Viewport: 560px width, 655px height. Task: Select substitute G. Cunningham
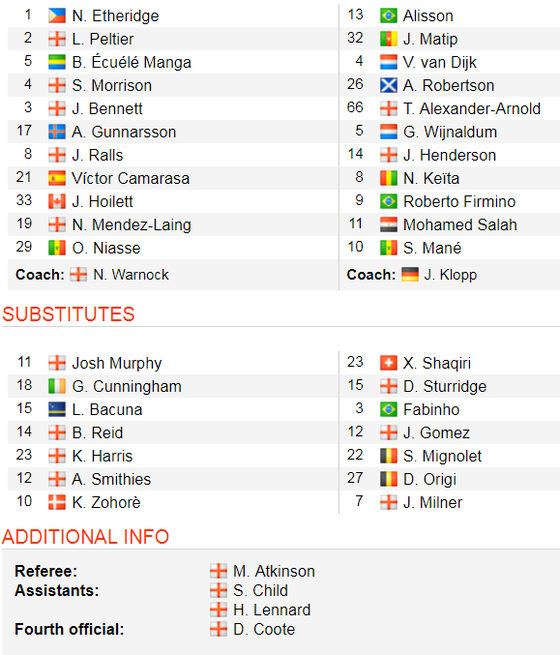(127, 386)
